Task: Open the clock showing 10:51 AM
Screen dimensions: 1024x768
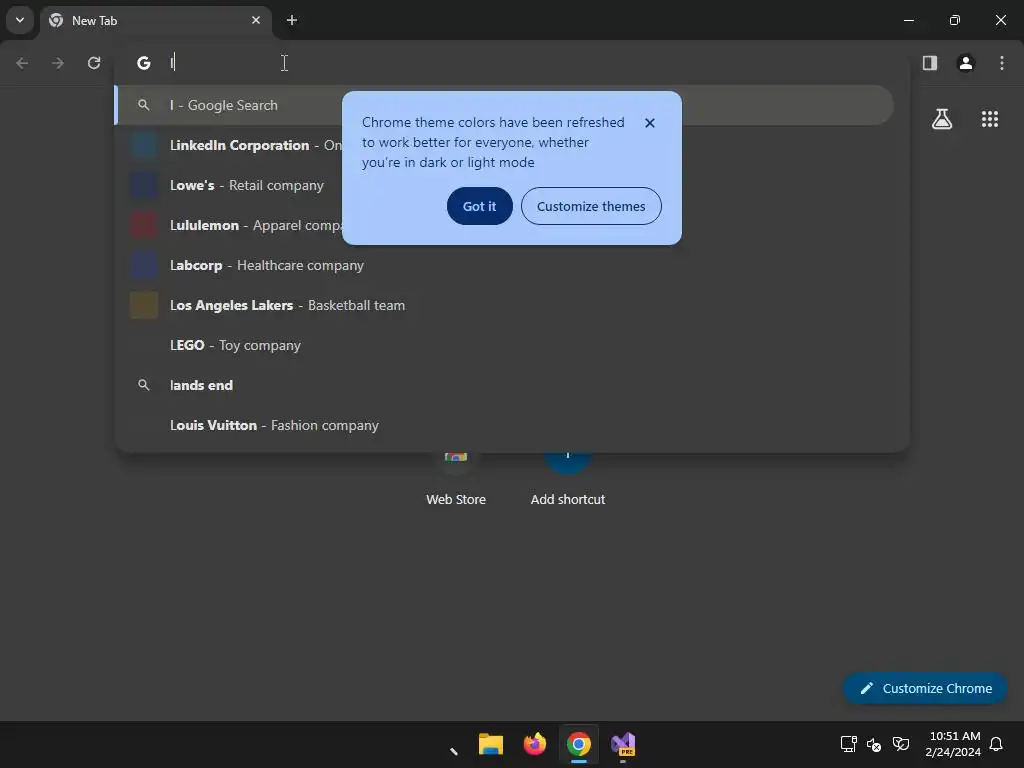Action: click(x=953, y=744)
